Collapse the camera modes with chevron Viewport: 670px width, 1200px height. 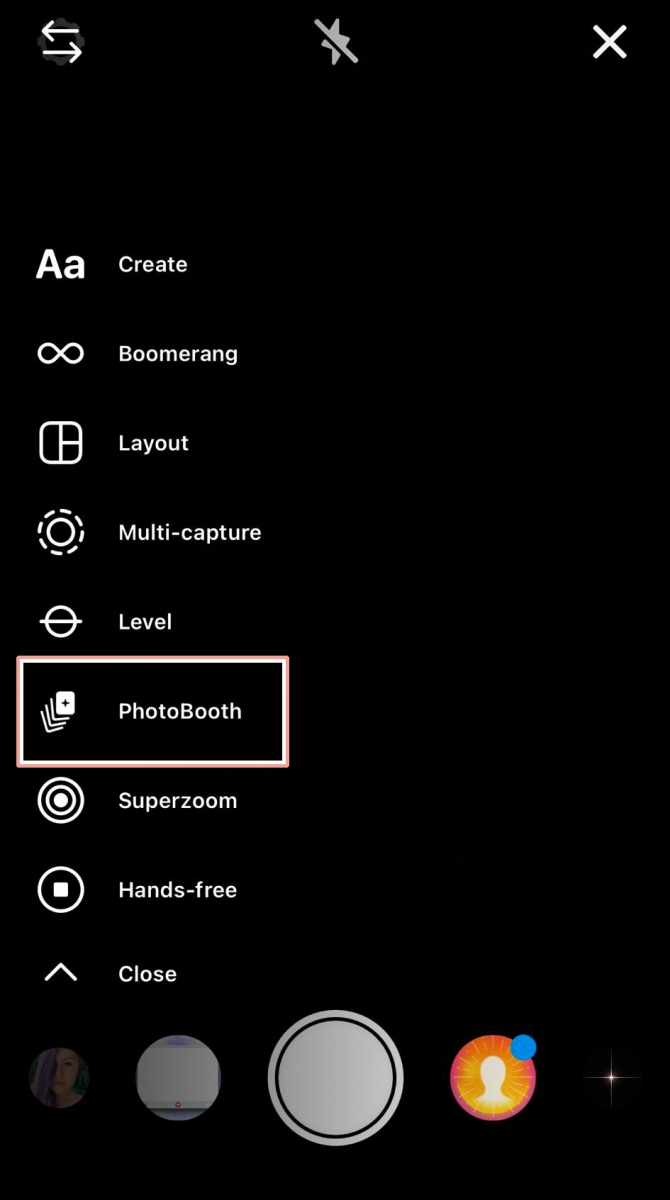[60, 972]
